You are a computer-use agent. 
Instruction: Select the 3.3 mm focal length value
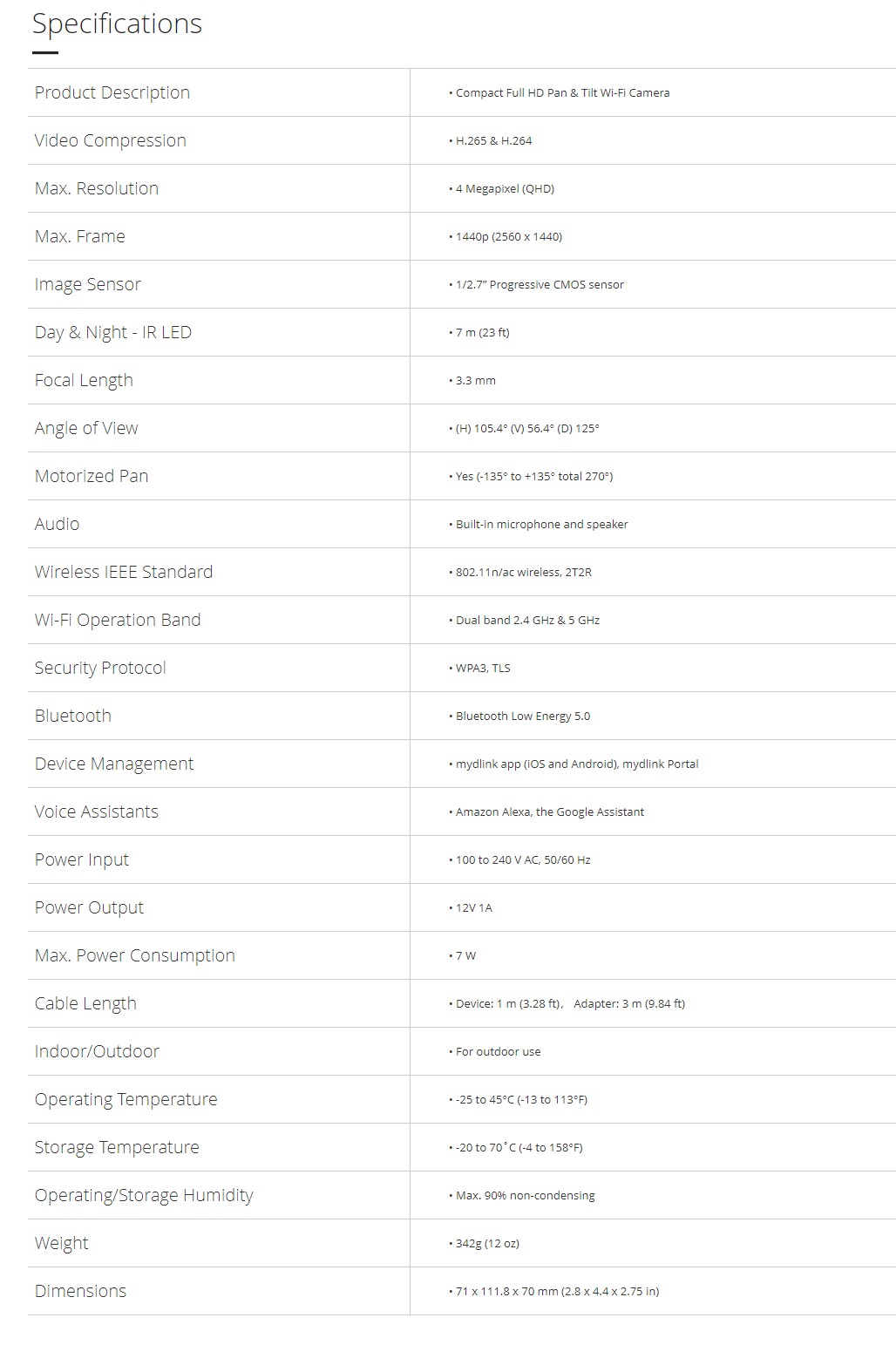pyautogui.click(x=475, y=380)
